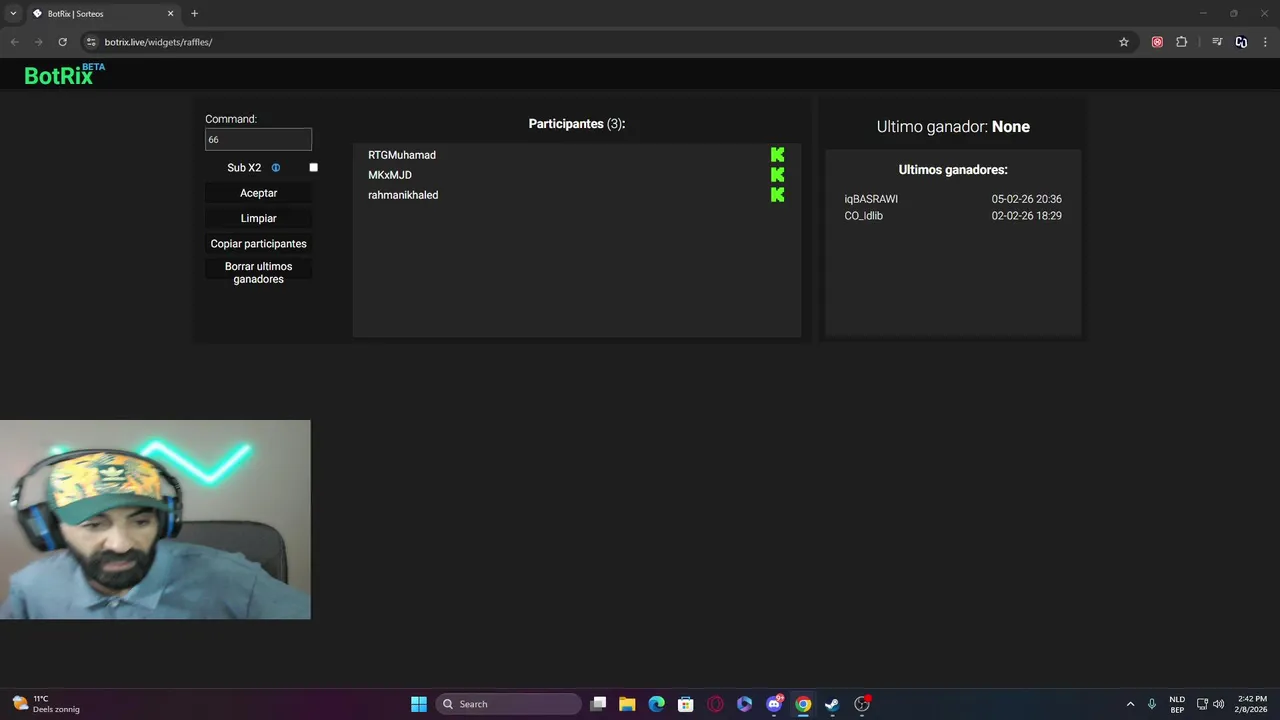Open the weather widget in taskbar
This screenshot has width=1280, height=720.
click(x=46, y=704)
